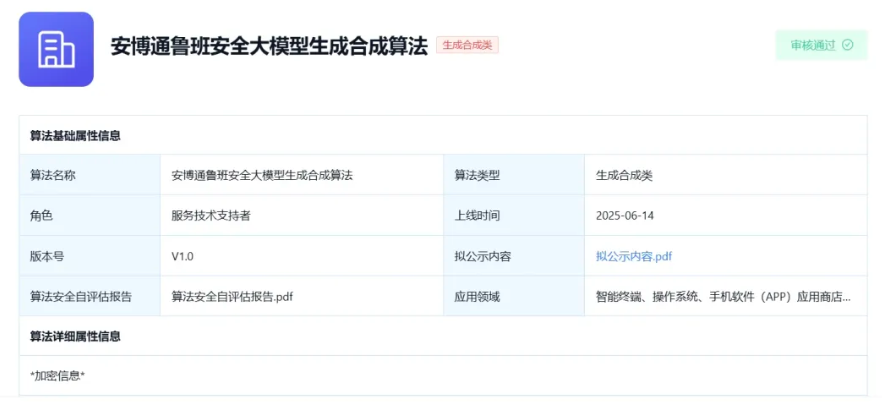This screenshot has height=402, width=882.
Task: Click the 服务技术支持者 role value
Action: [x=211, y=215]
